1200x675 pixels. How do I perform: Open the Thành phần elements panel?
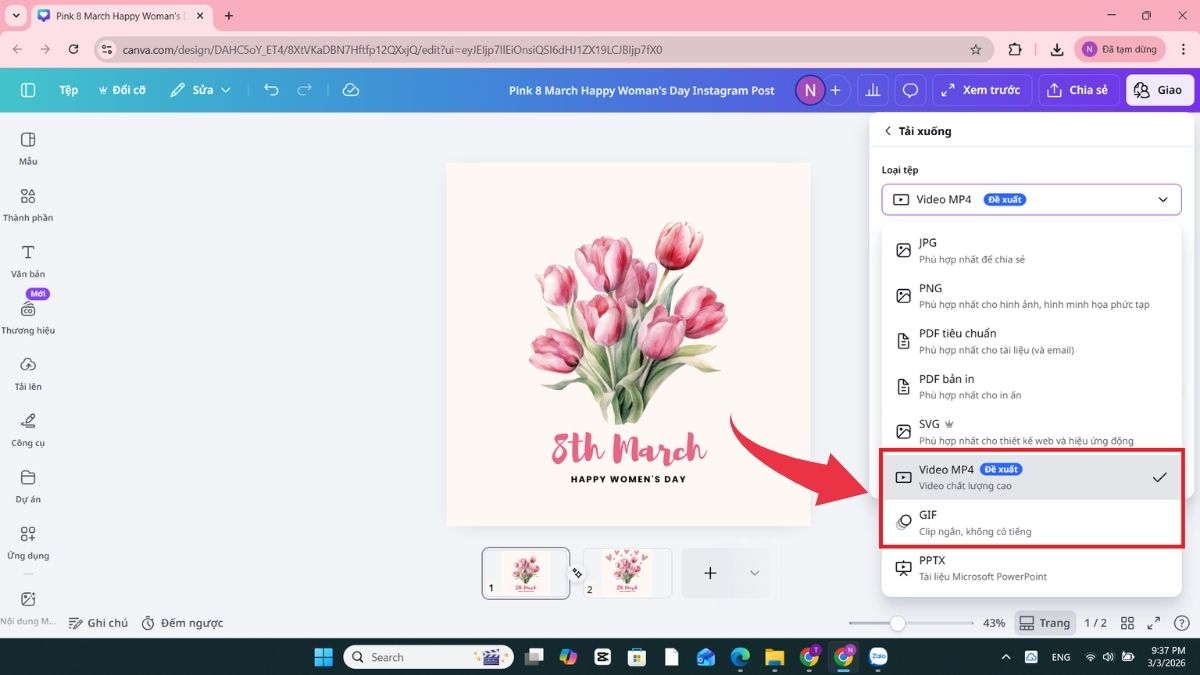pyautogui.click(x=28, y=204)
